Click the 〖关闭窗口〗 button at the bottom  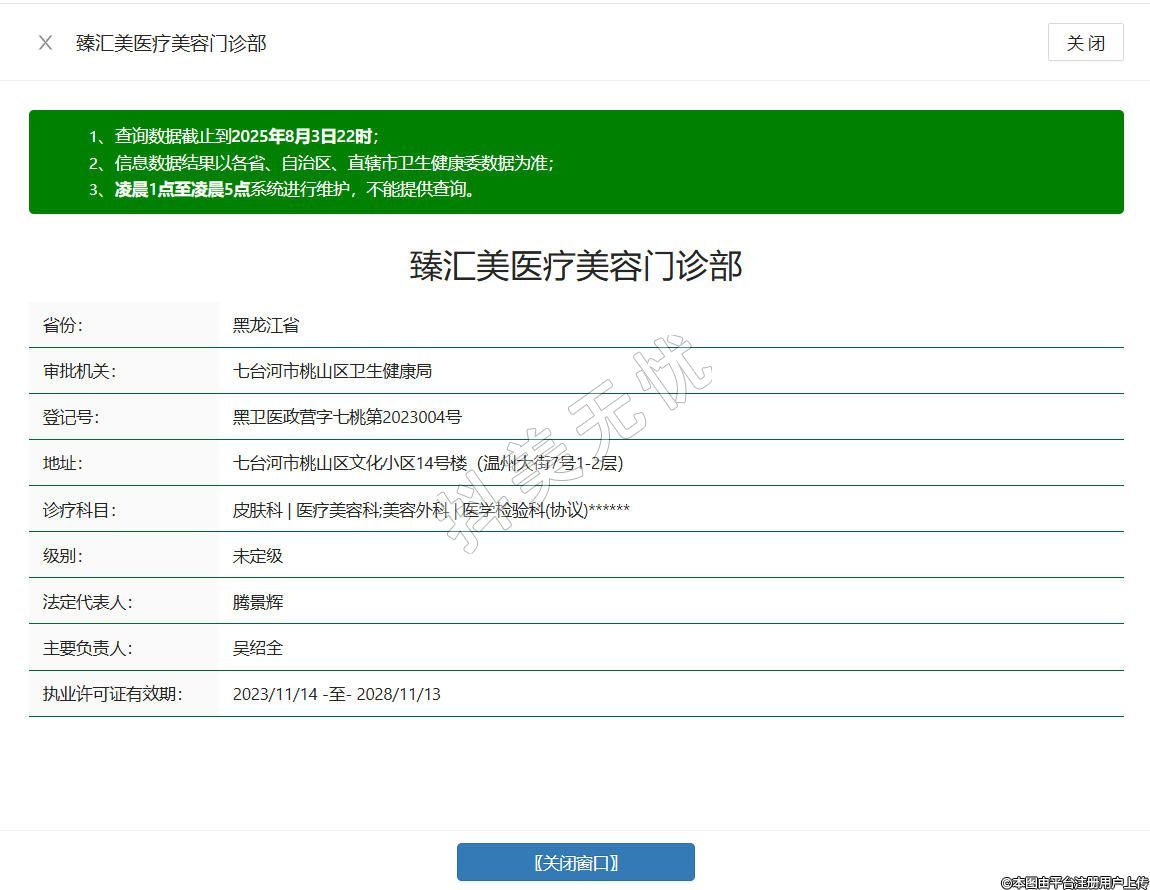(575, 862)
